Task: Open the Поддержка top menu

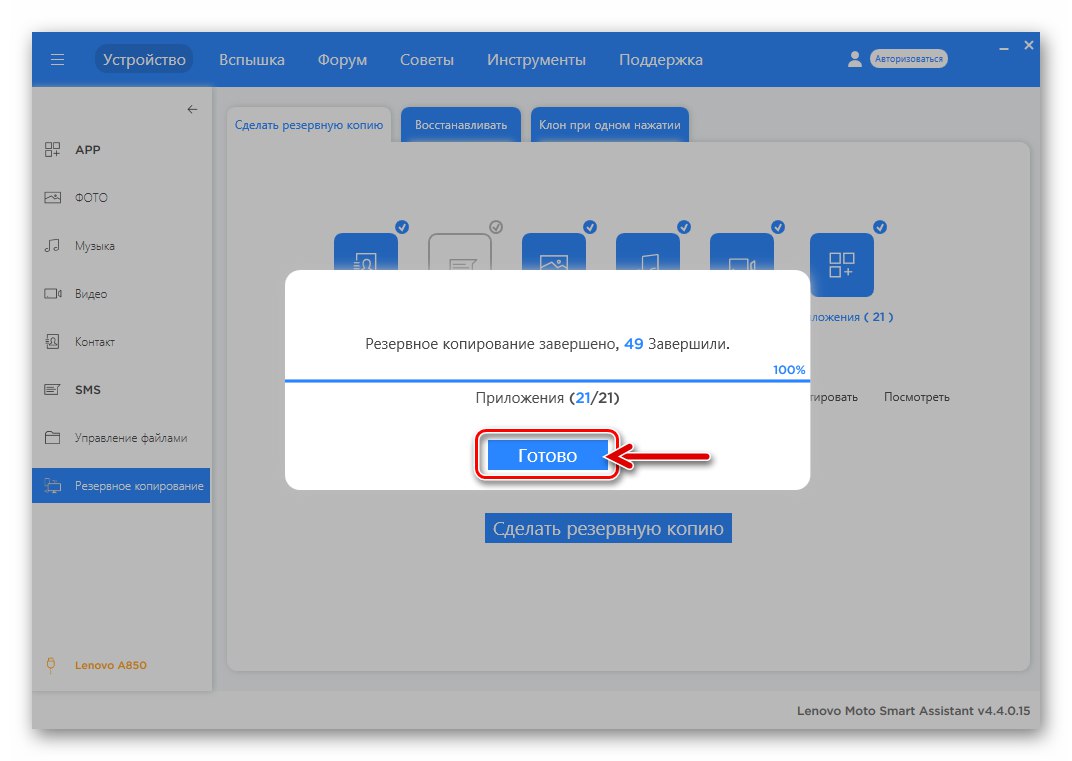Action: (x=660, y=59)
